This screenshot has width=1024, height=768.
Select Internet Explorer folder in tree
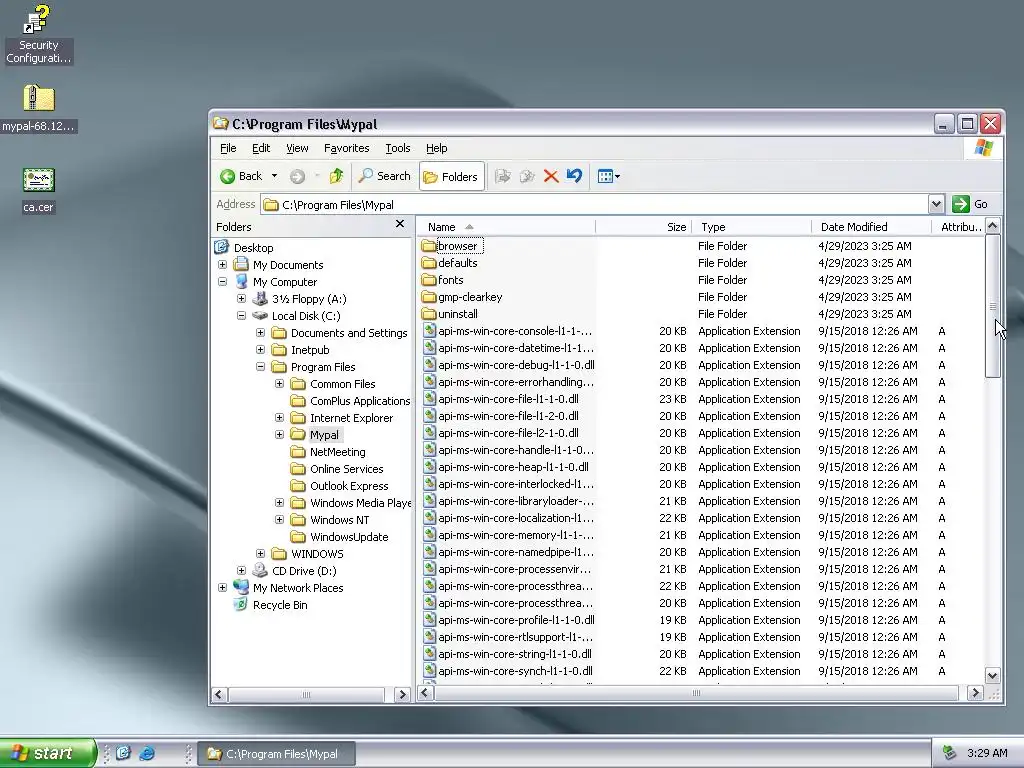point(351,418)
